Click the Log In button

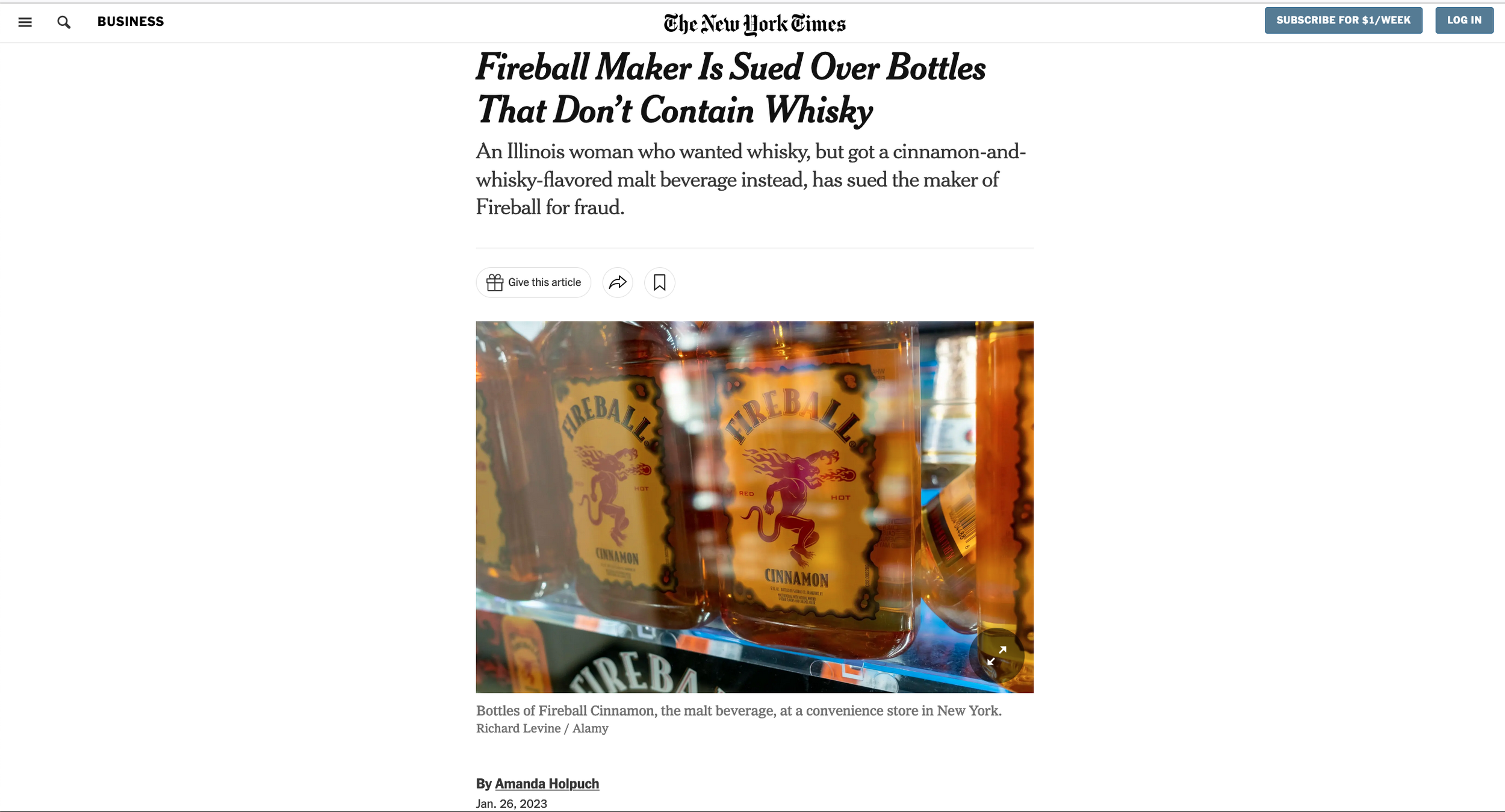pyautogui.click(x=1464, y=20)
